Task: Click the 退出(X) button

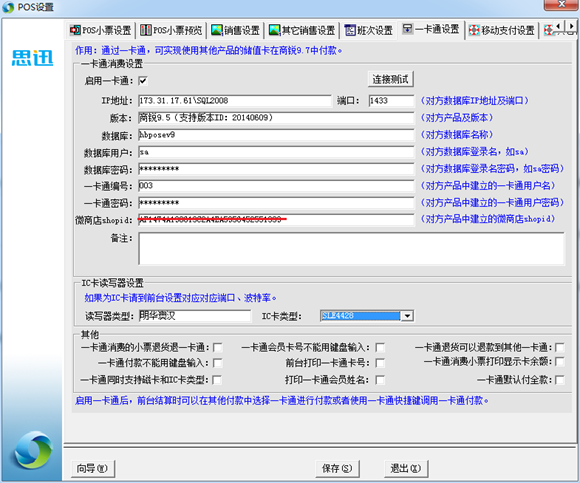Action: pyautogui.click(x=406, y=469)
